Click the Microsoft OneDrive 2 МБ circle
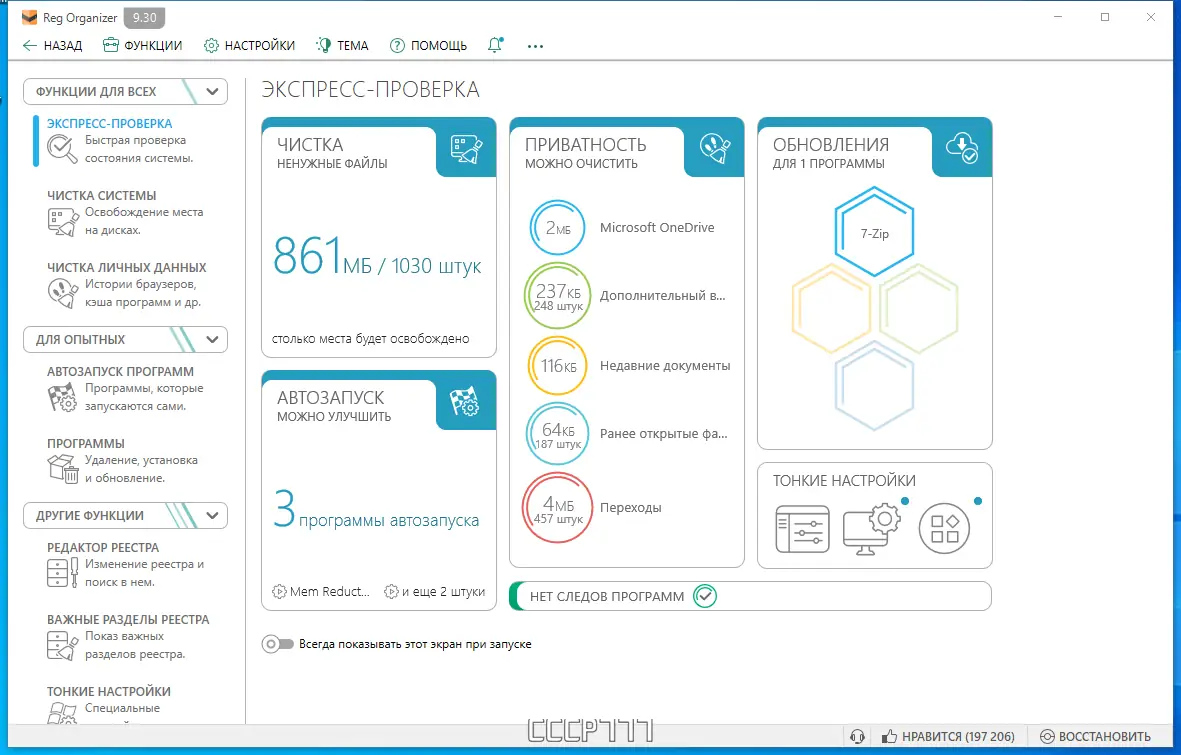 557,228
